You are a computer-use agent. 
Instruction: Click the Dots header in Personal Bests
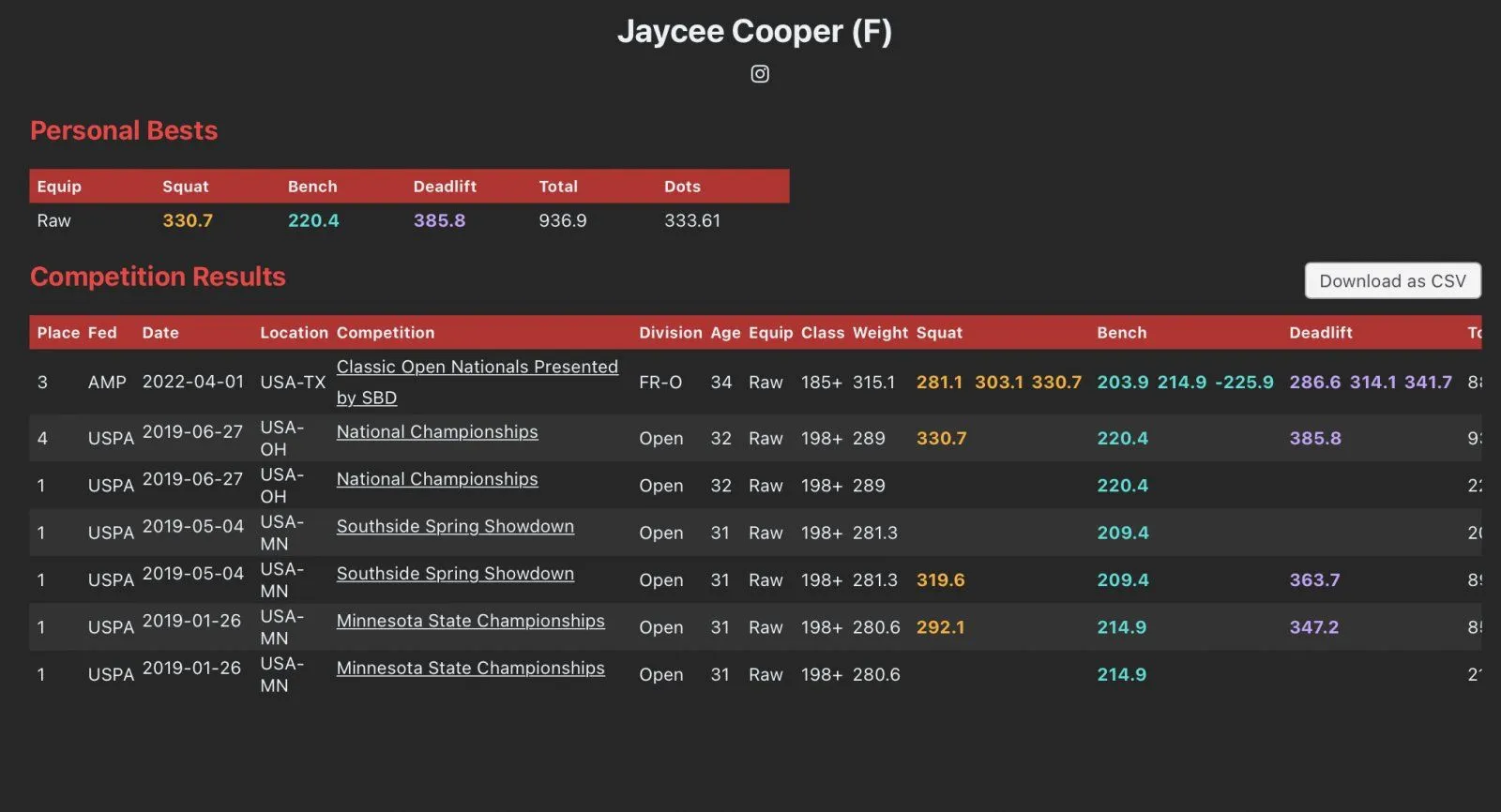click(x=682, y=187)
